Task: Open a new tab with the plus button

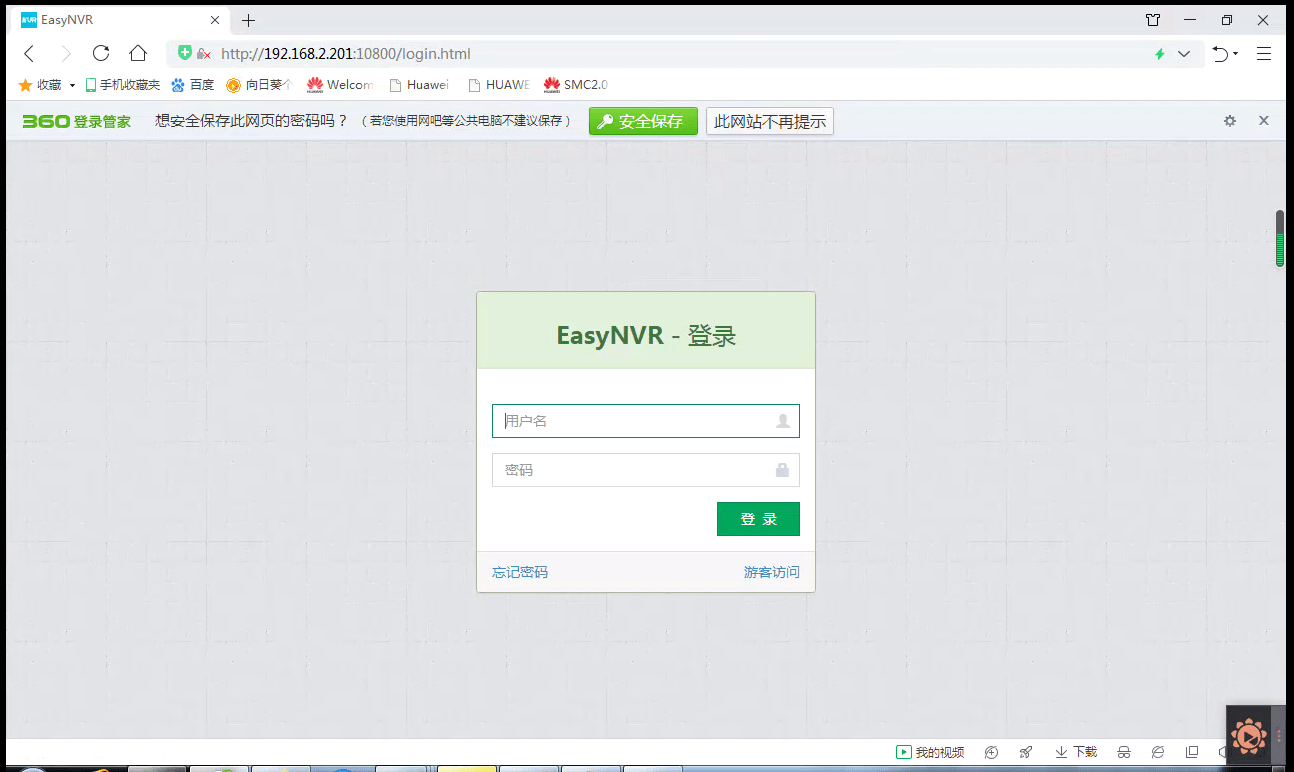Action: click(249, 20)
